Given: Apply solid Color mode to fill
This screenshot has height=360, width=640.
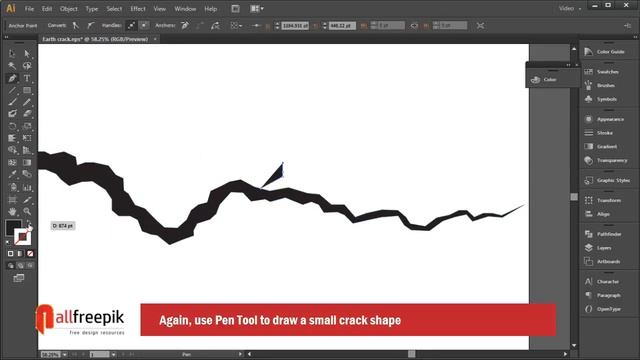Looking at the screenshot, I should tap(11, 254).
